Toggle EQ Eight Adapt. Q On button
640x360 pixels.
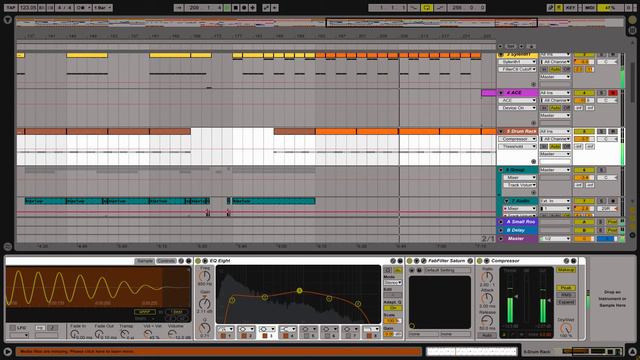pyautogui.click(x=393, y=308)
